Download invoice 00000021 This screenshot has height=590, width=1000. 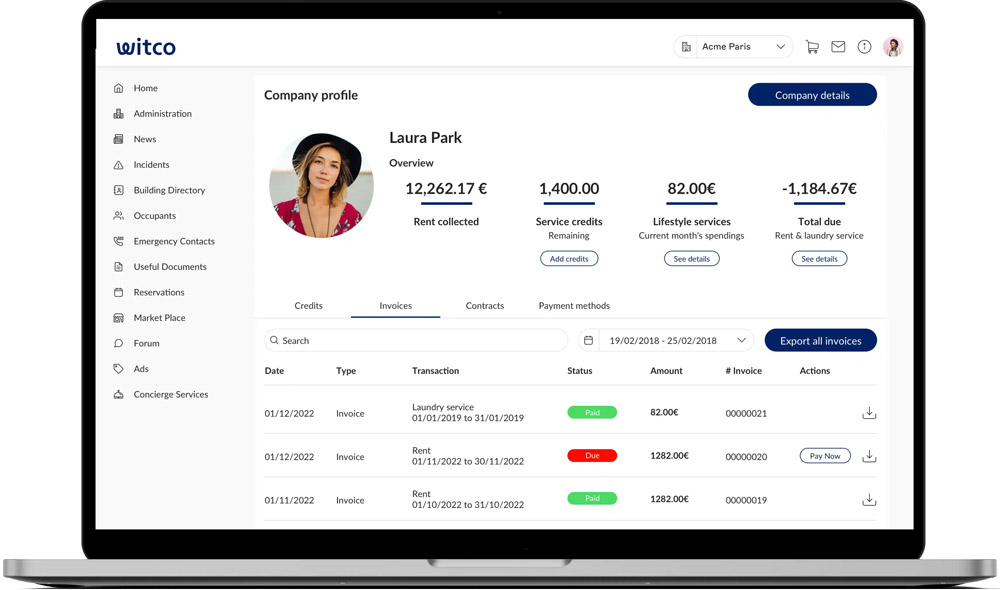[x=869, y=413]
